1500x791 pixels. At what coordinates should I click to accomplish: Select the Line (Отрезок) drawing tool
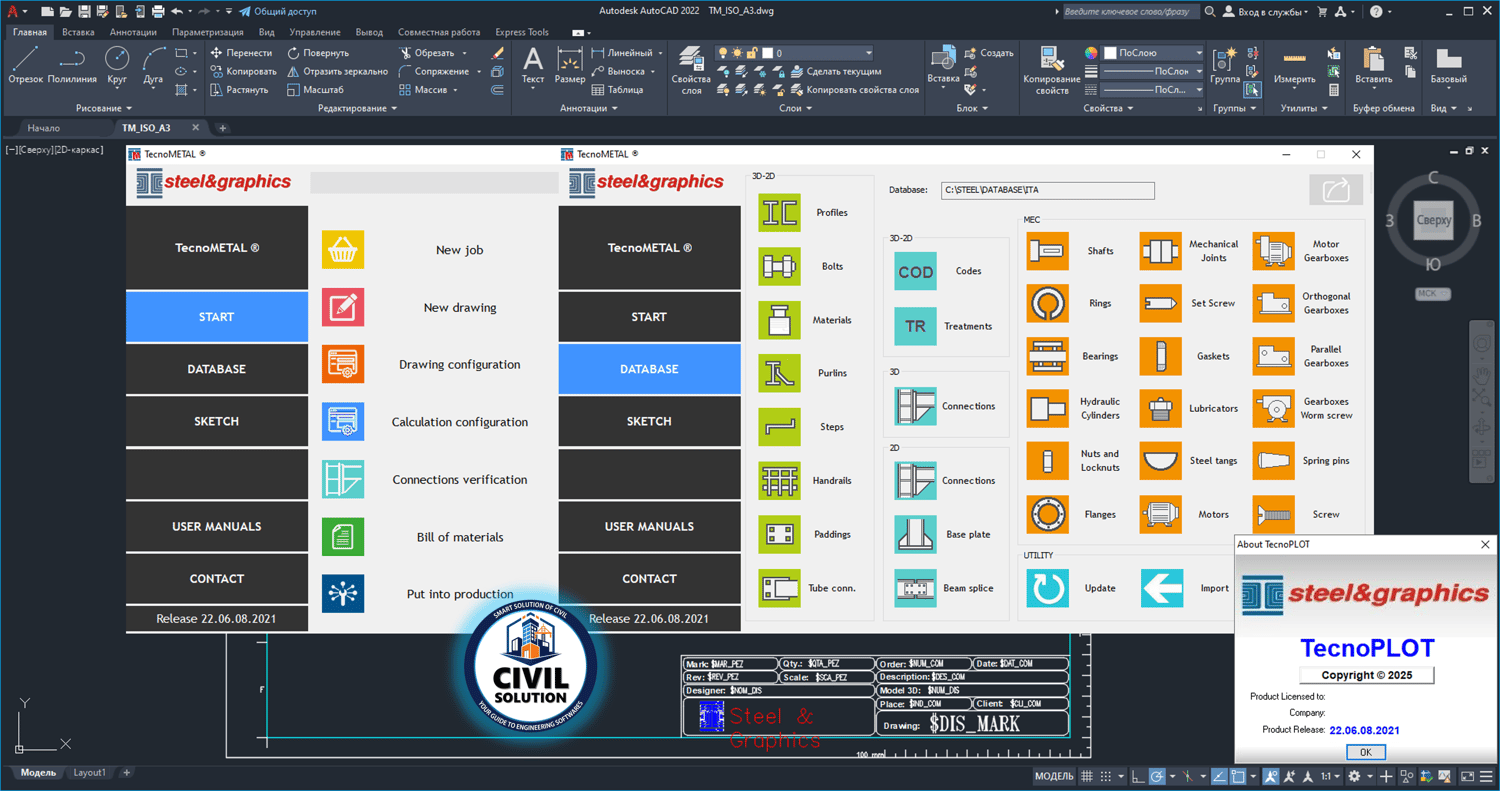[x=25, y=65]
